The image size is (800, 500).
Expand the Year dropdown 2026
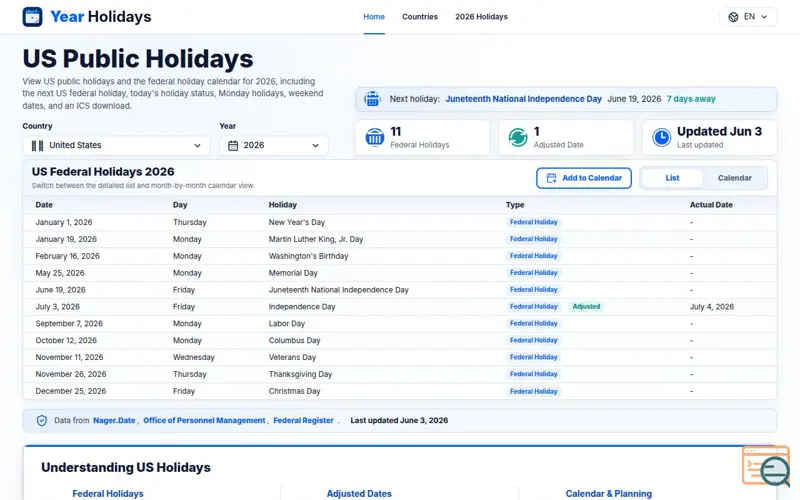[274, 145]
